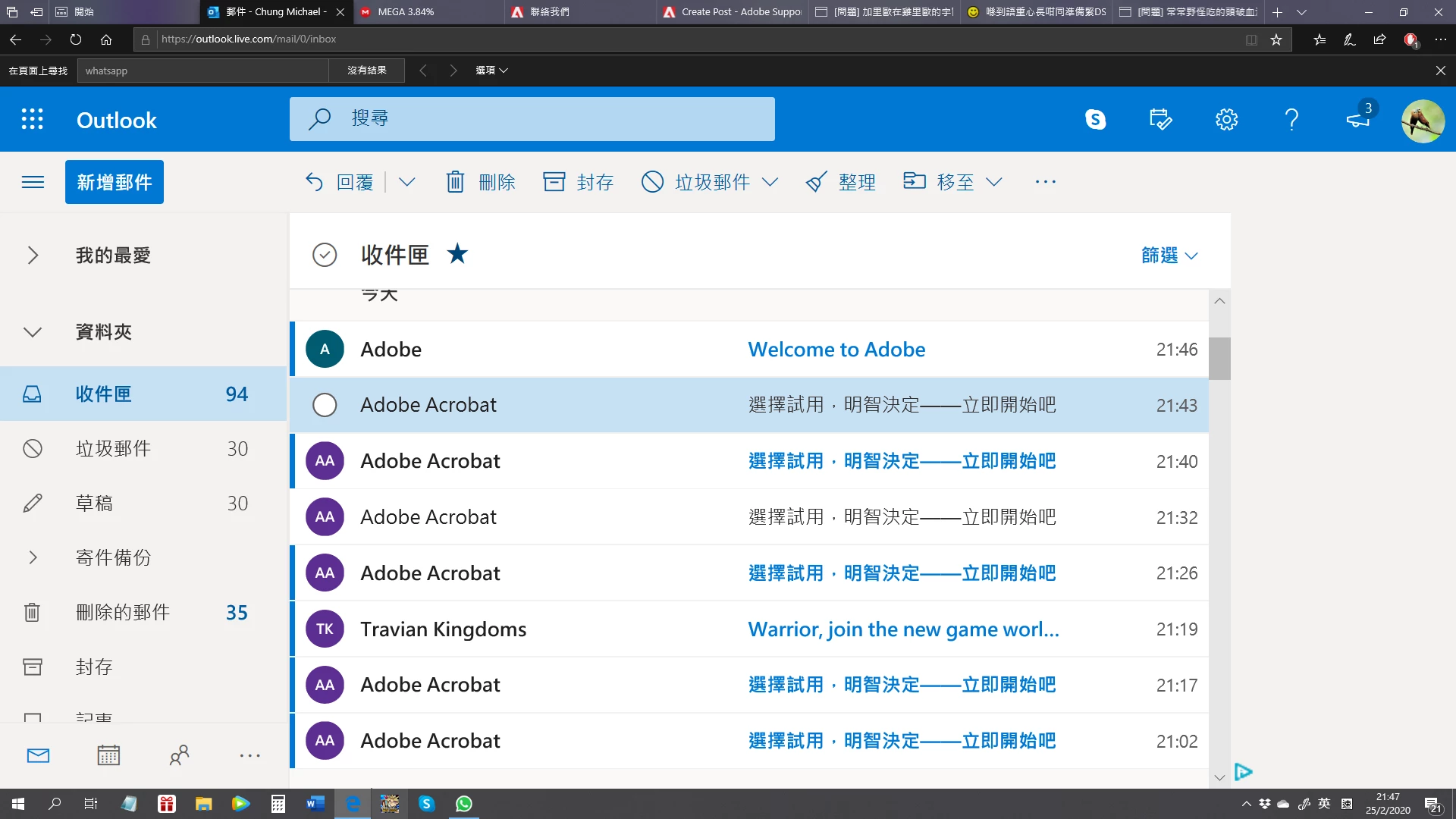The image size is (1456, 819).
Task: Open the notifications megaphone with badge 3
Action: coord(1359,118)
